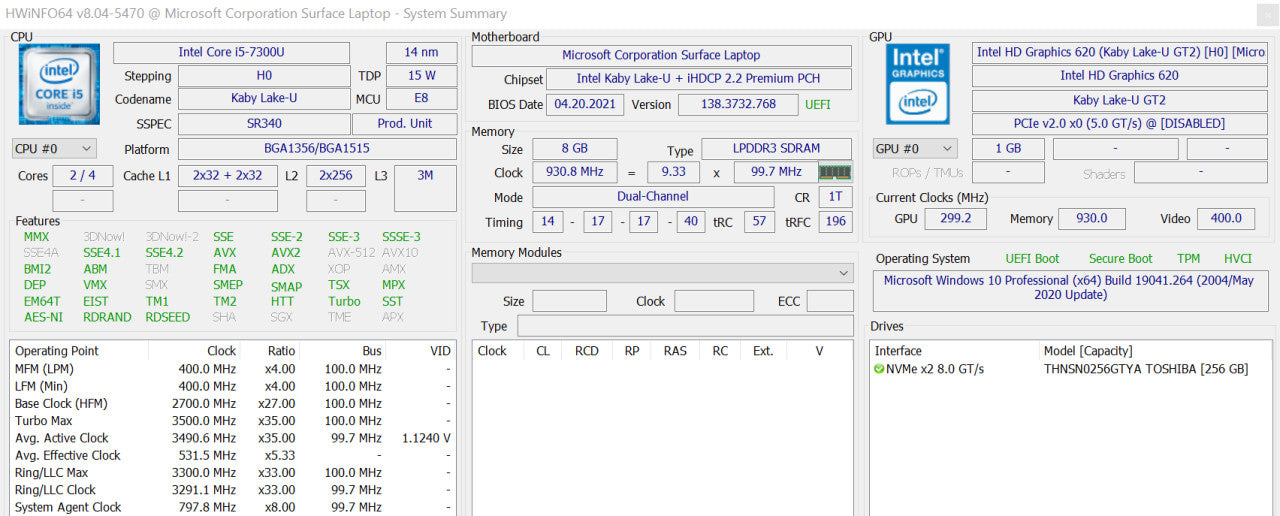Select the Kaby Lake-U GT2 GPU codename field

pos(1119,100)
